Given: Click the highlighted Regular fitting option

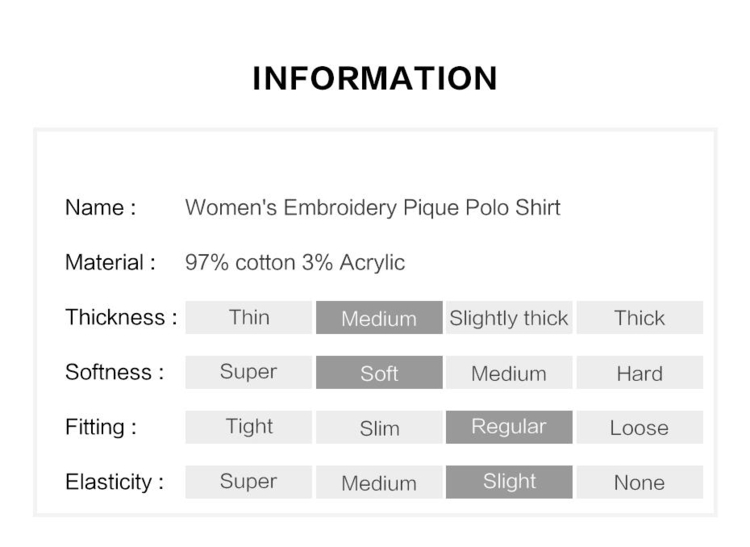Looking at the screenshot, I should pyautogui.click(x=509, y=427).
